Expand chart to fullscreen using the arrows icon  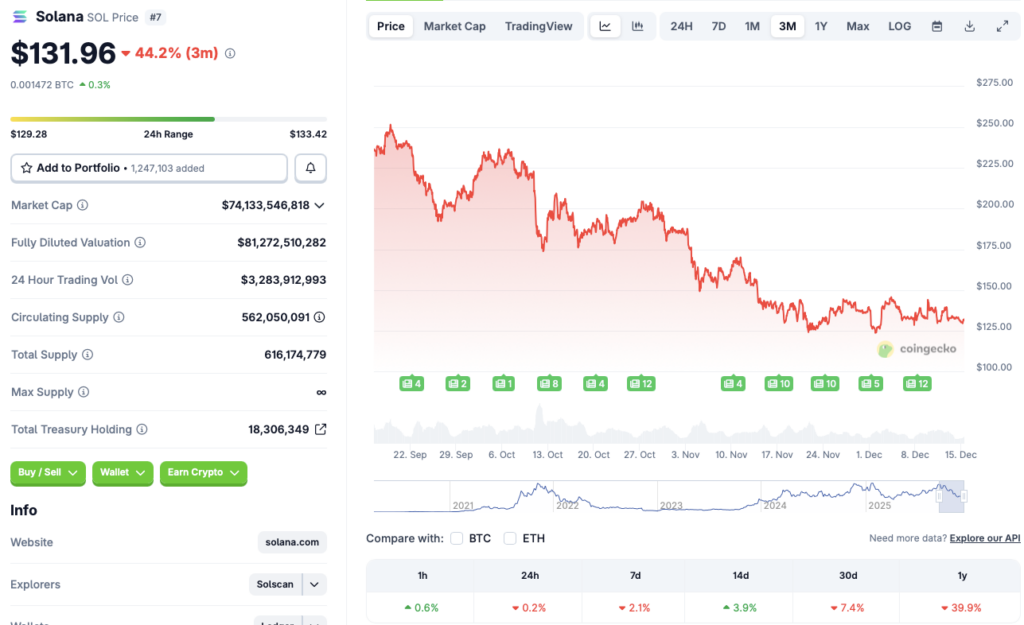tap(1002, 26)
